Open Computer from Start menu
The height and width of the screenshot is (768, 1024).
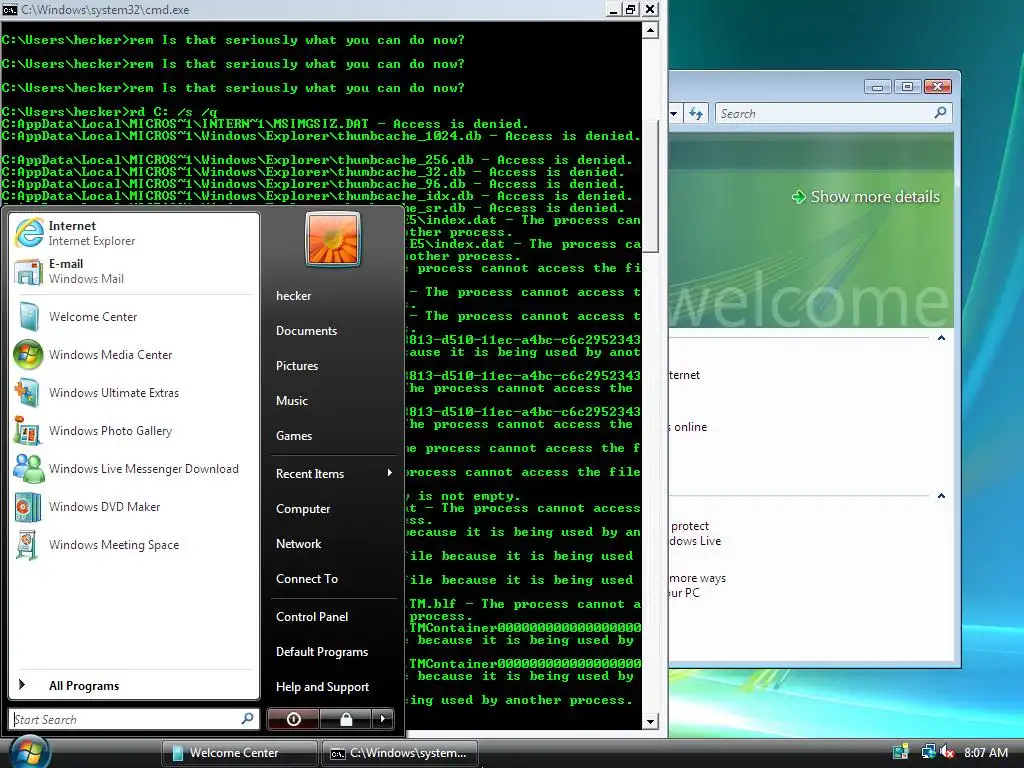click(303, 509)
